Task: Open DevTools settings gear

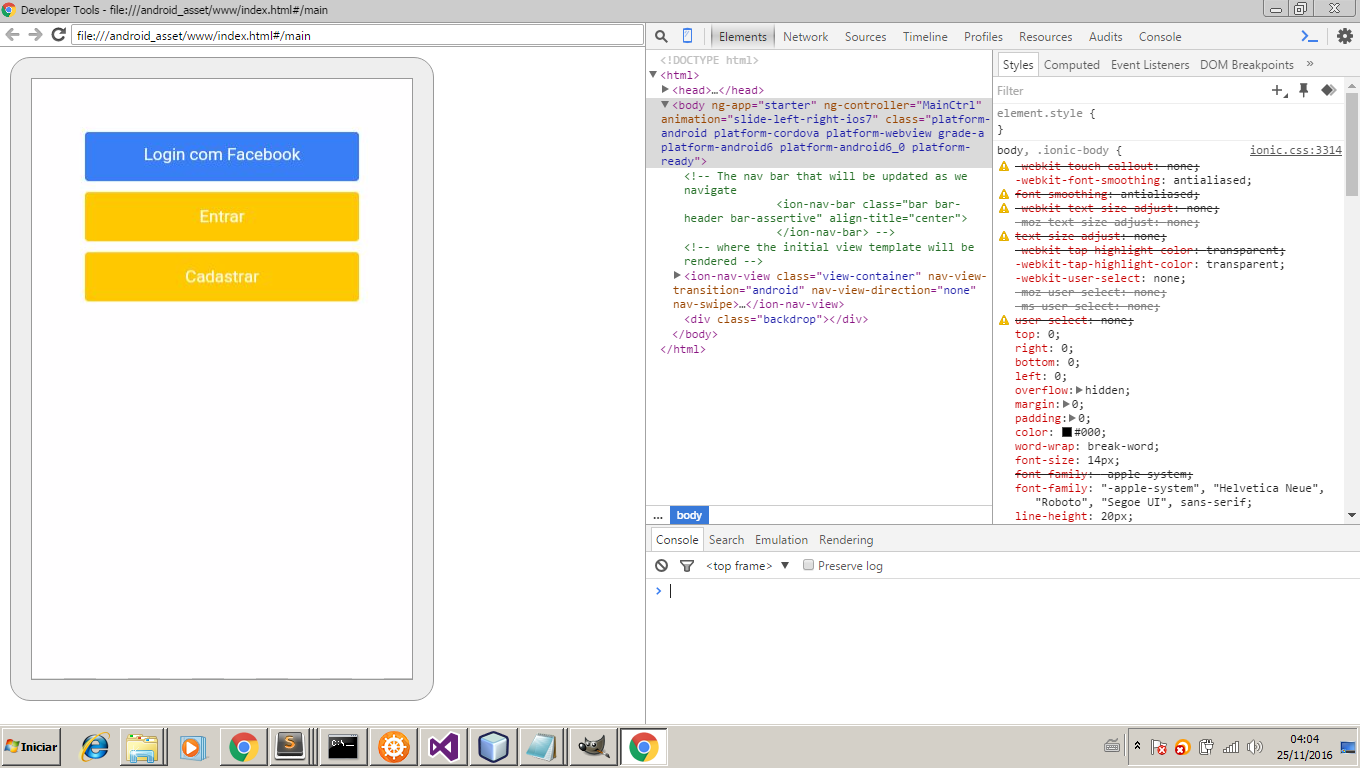Action: [1344, 37]
